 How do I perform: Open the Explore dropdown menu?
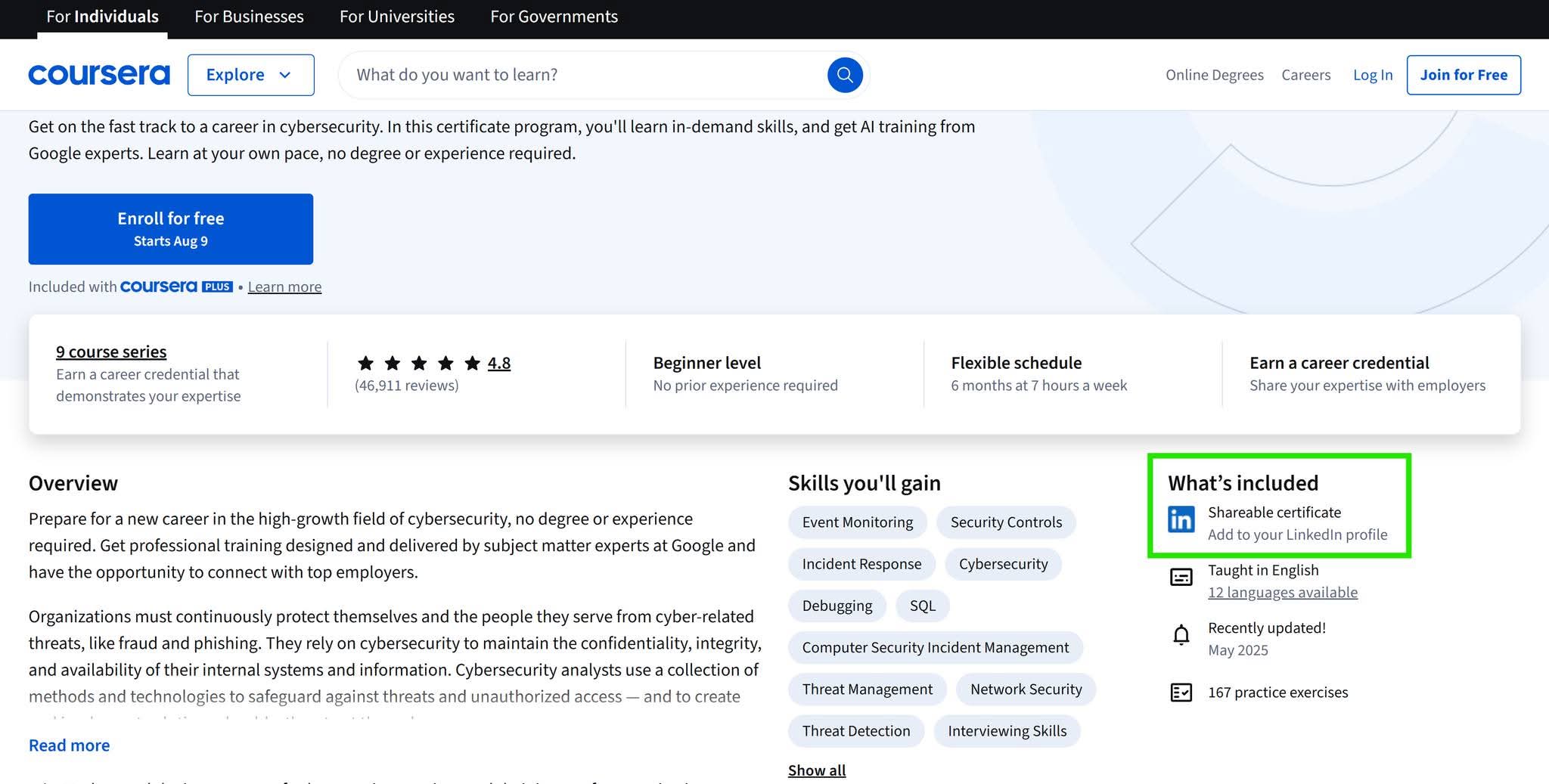250,75
